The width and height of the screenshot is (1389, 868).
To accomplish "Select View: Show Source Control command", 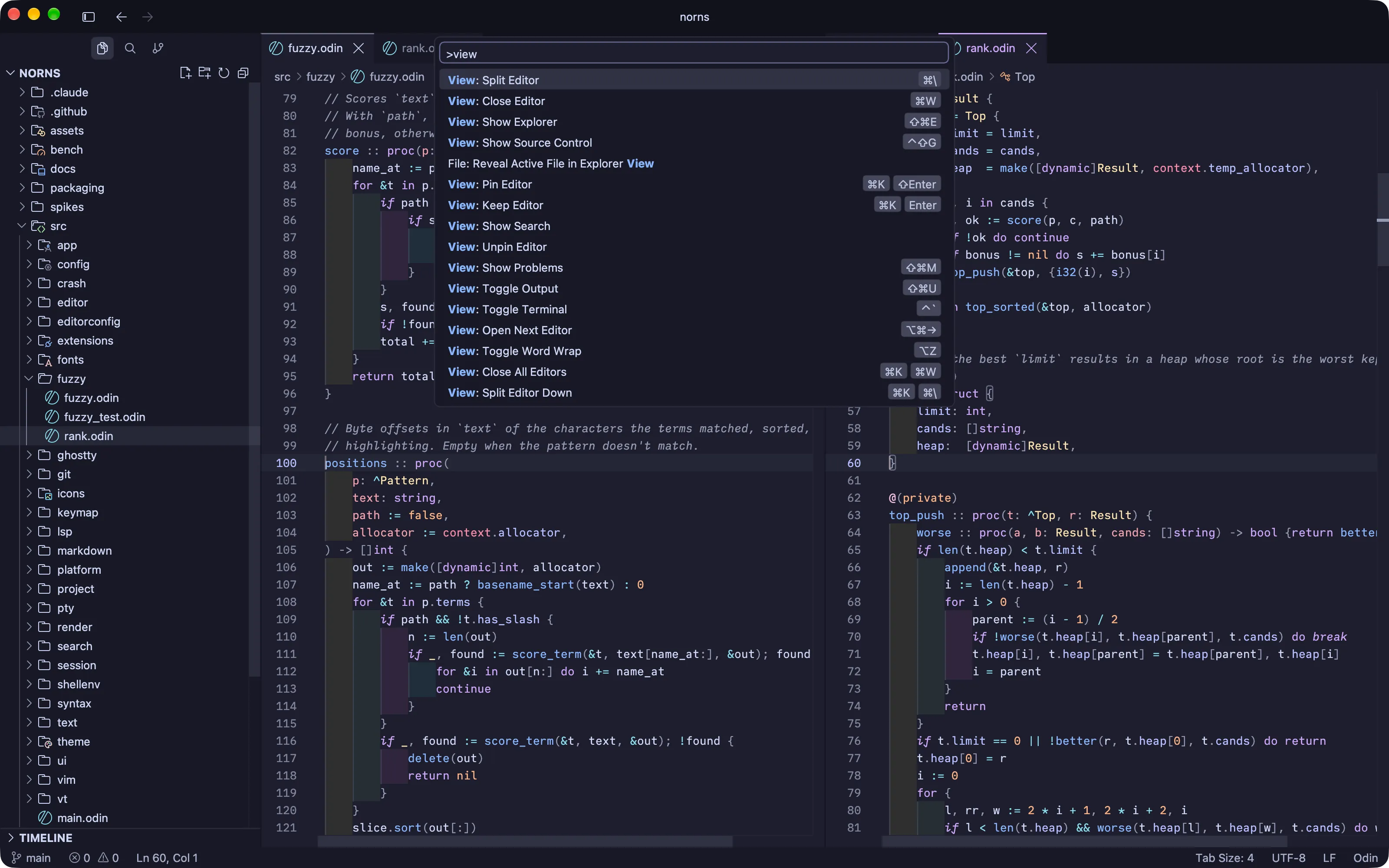I will (693, 142).
